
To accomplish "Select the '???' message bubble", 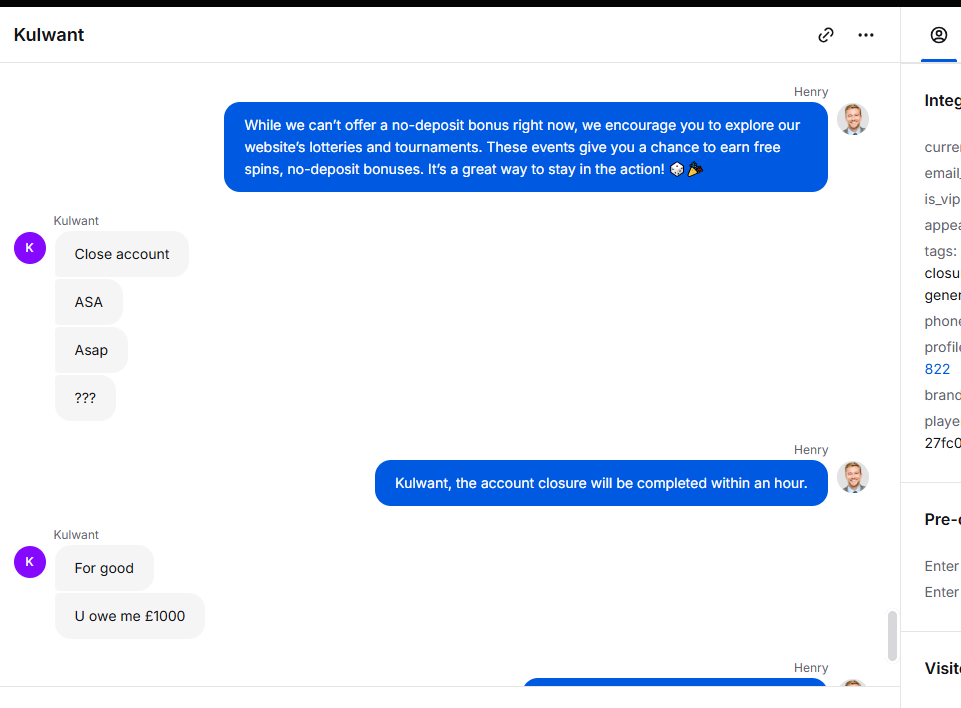I will coord(85,398).
